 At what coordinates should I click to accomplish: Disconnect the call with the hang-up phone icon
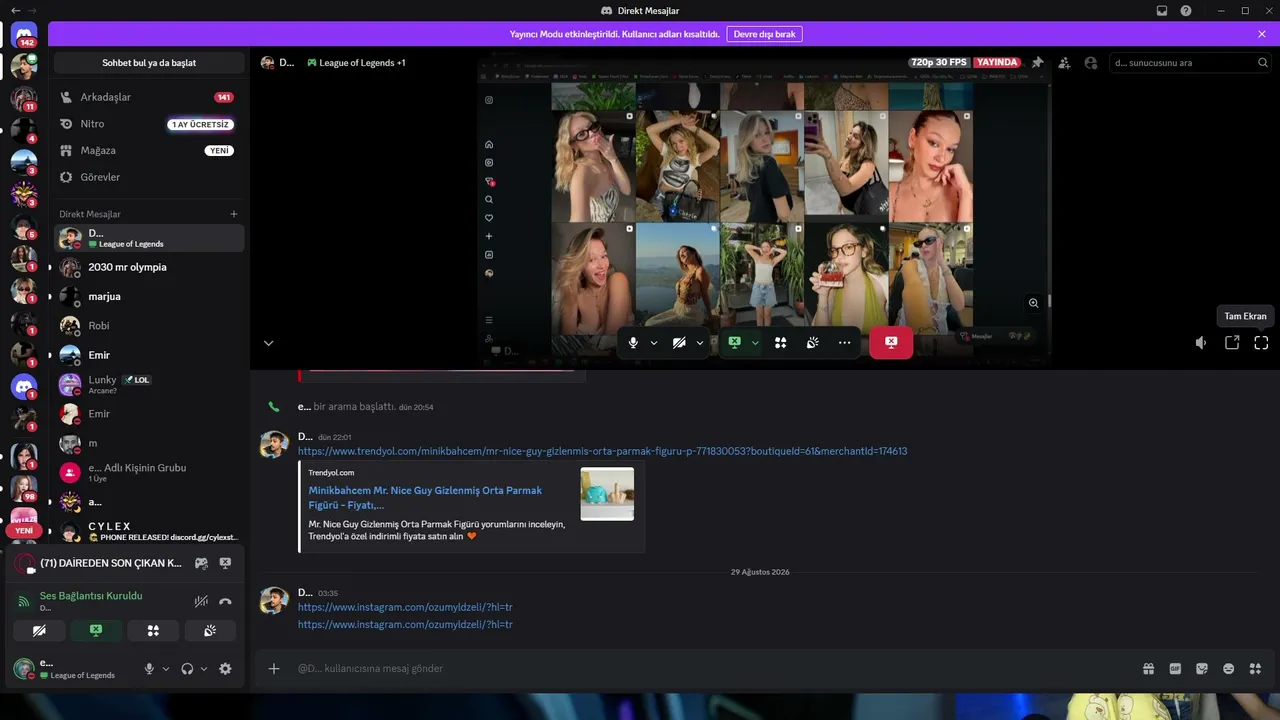(225, 601)
